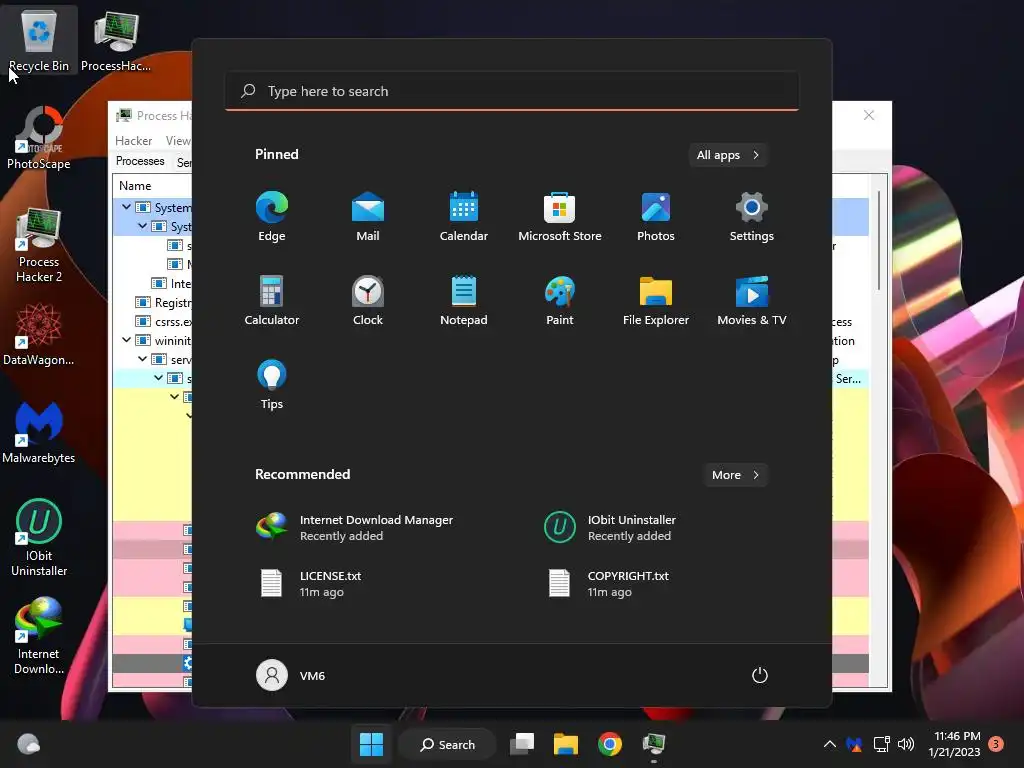Viewport: 1024px width, 768px height.
Task: Open Microsoft Store pinned app
Action: click(560, 217)
